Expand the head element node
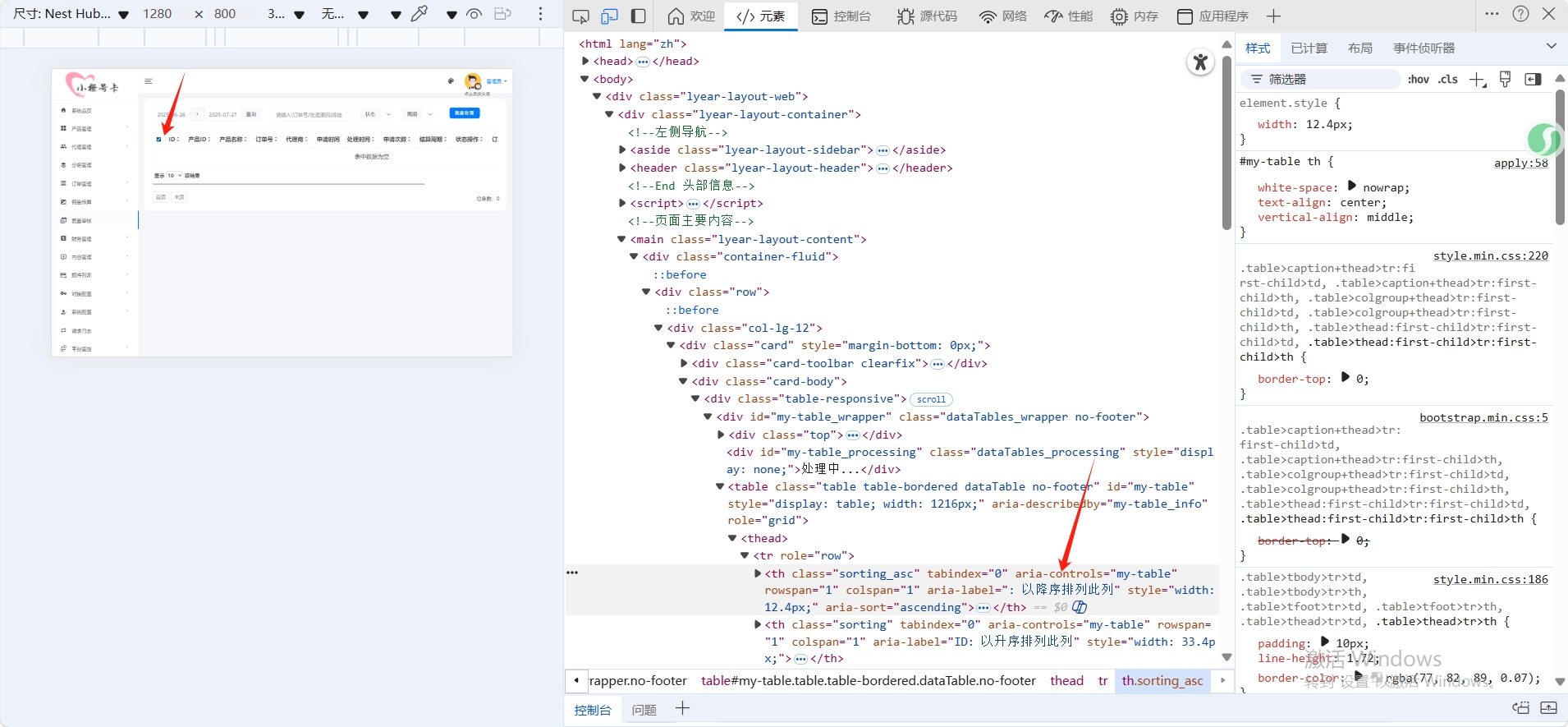The width and height of the screenshot is (1568, 727). [x=585, y=61]
